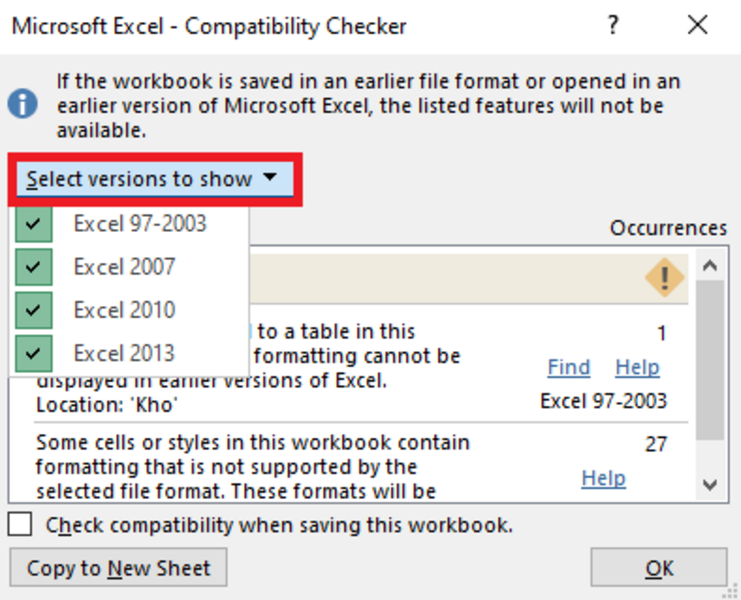Click the issue list scrollbar thumb
This screenshot has height=600, width=741.
tap(710, 360)
